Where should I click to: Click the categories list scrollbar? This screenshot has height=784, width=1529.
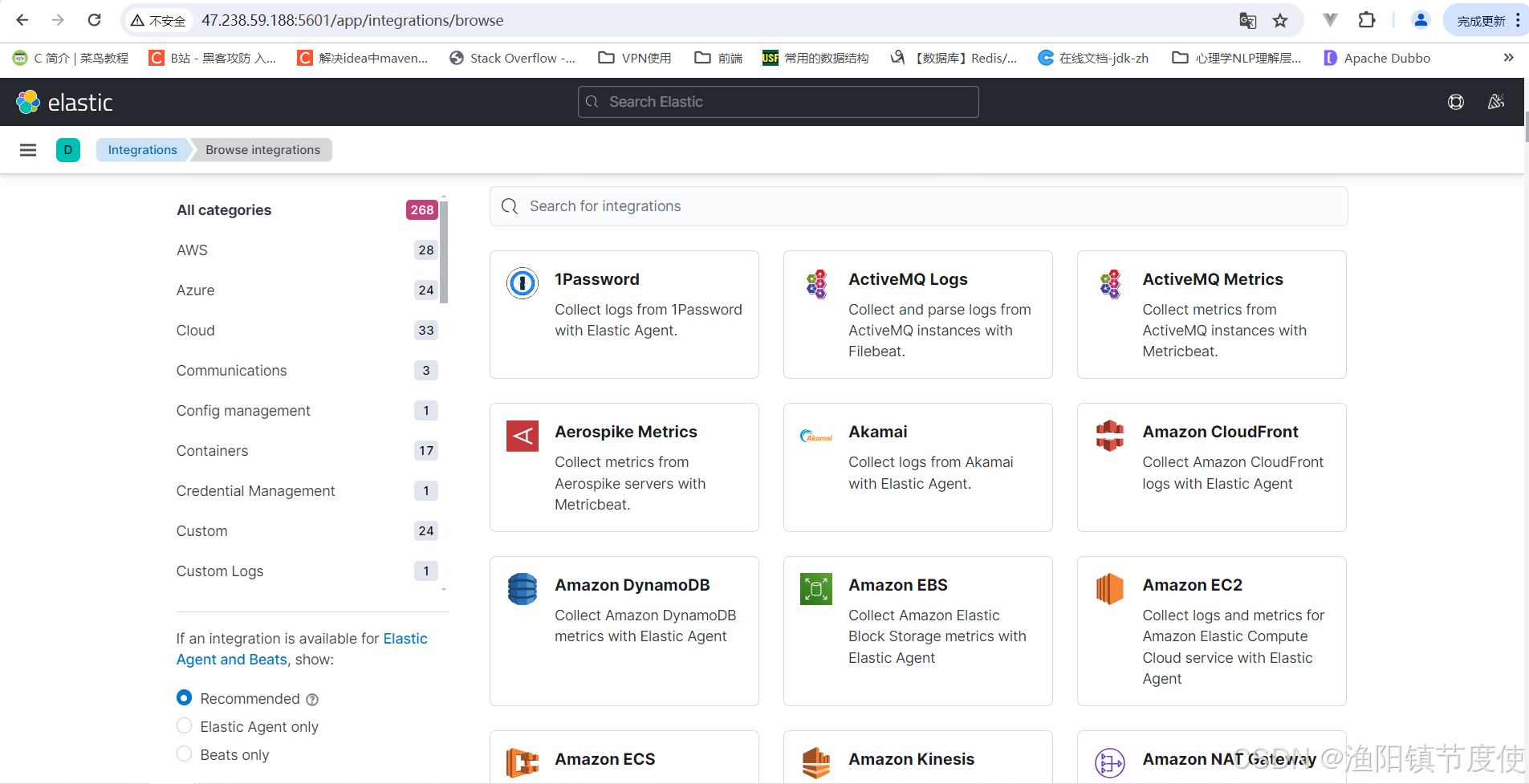pyautogui.click(x=444, y=252)
